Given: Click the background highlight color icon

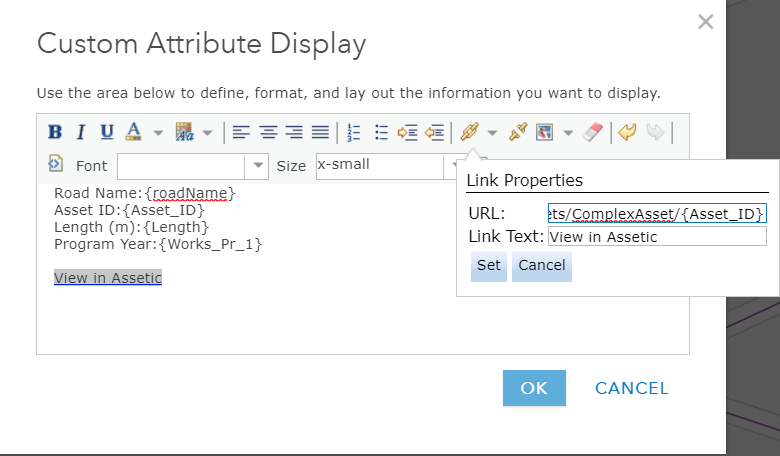Looking at the screenshot, I should pos(185,132).
